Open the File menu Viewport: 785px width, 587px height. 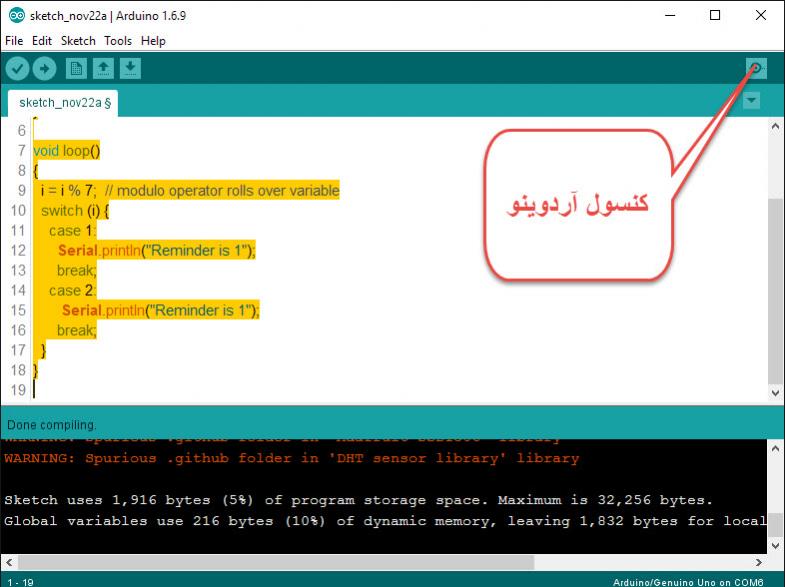(14, 41)
